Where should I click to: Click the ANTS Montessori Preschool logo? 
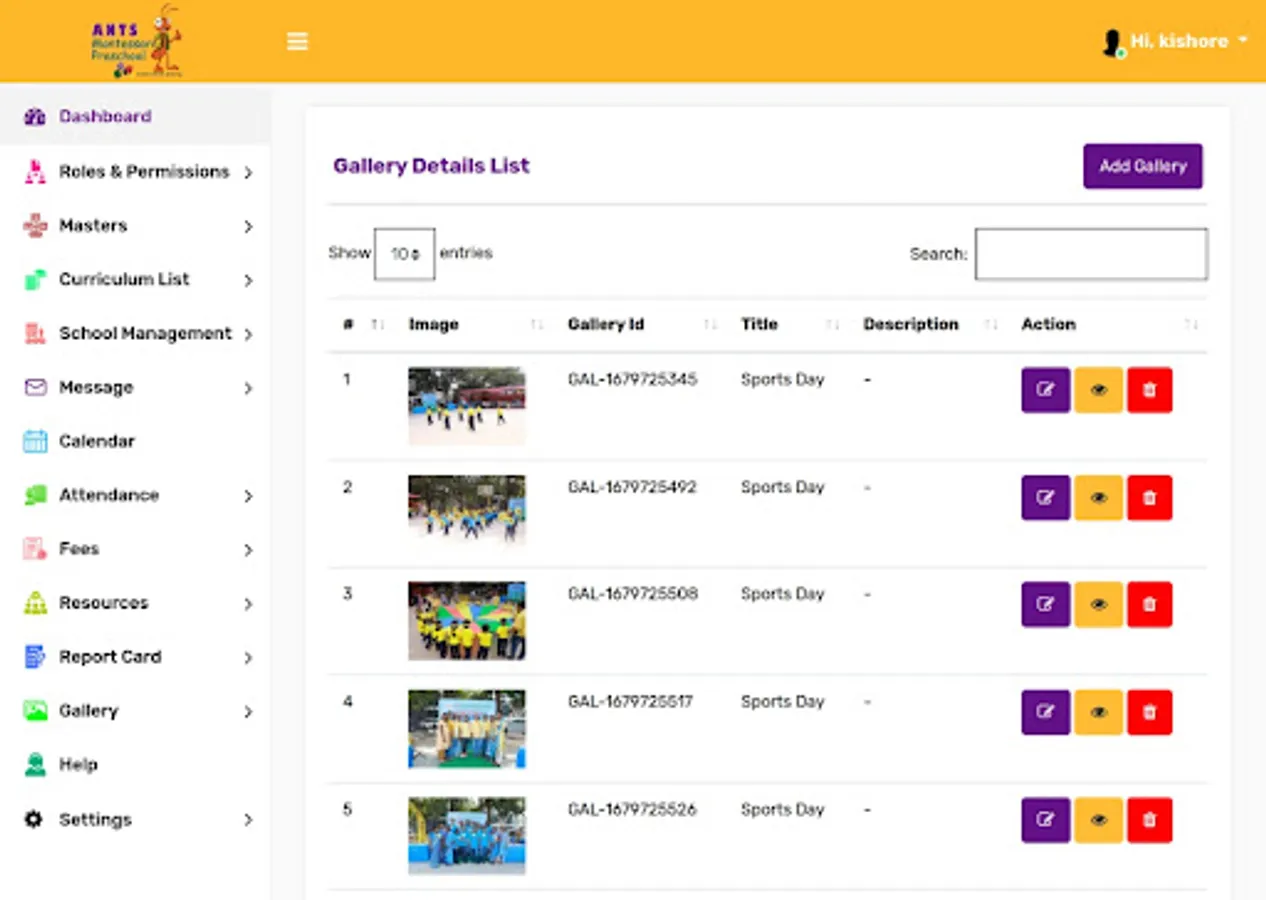click(x=136, y=42)
